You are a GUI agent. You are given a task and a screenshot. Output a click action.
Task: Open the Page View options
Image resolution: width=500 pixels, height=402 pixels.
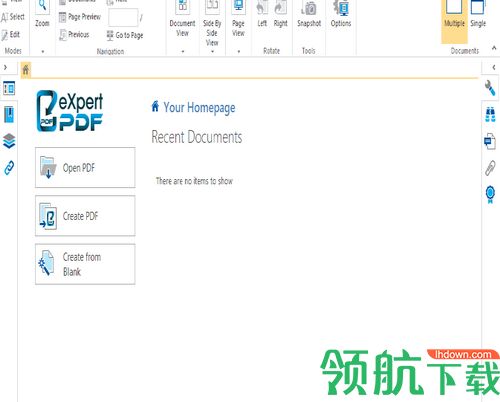click(238, 18)
